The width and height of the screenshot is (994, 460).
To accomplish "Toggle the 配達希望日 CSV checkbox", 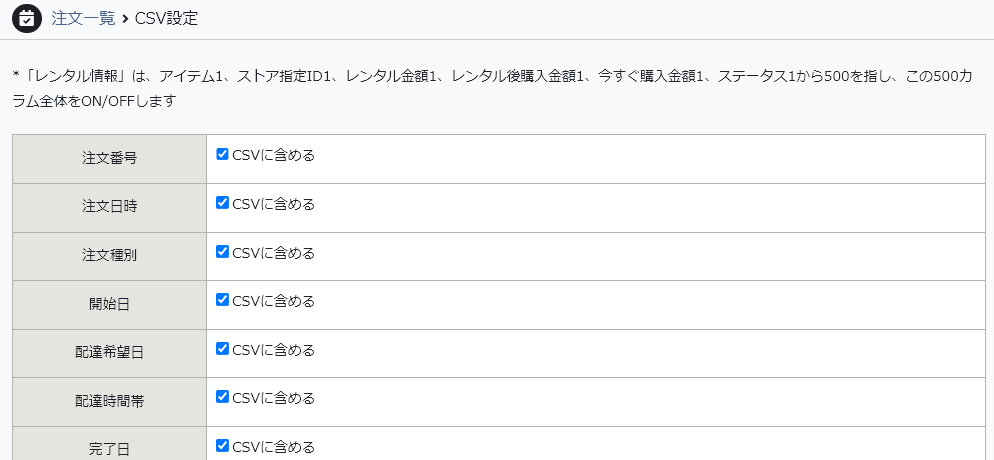I will click(222, 349).
